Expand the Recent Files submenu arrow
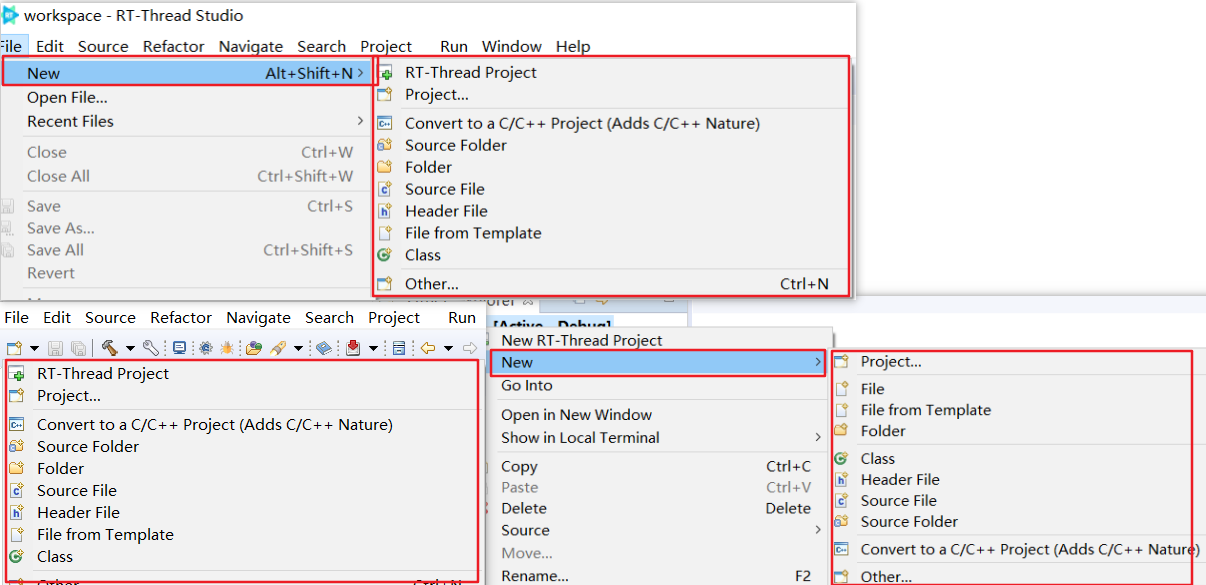Viewport: 1206px width, 585px height. coord(360,121)
